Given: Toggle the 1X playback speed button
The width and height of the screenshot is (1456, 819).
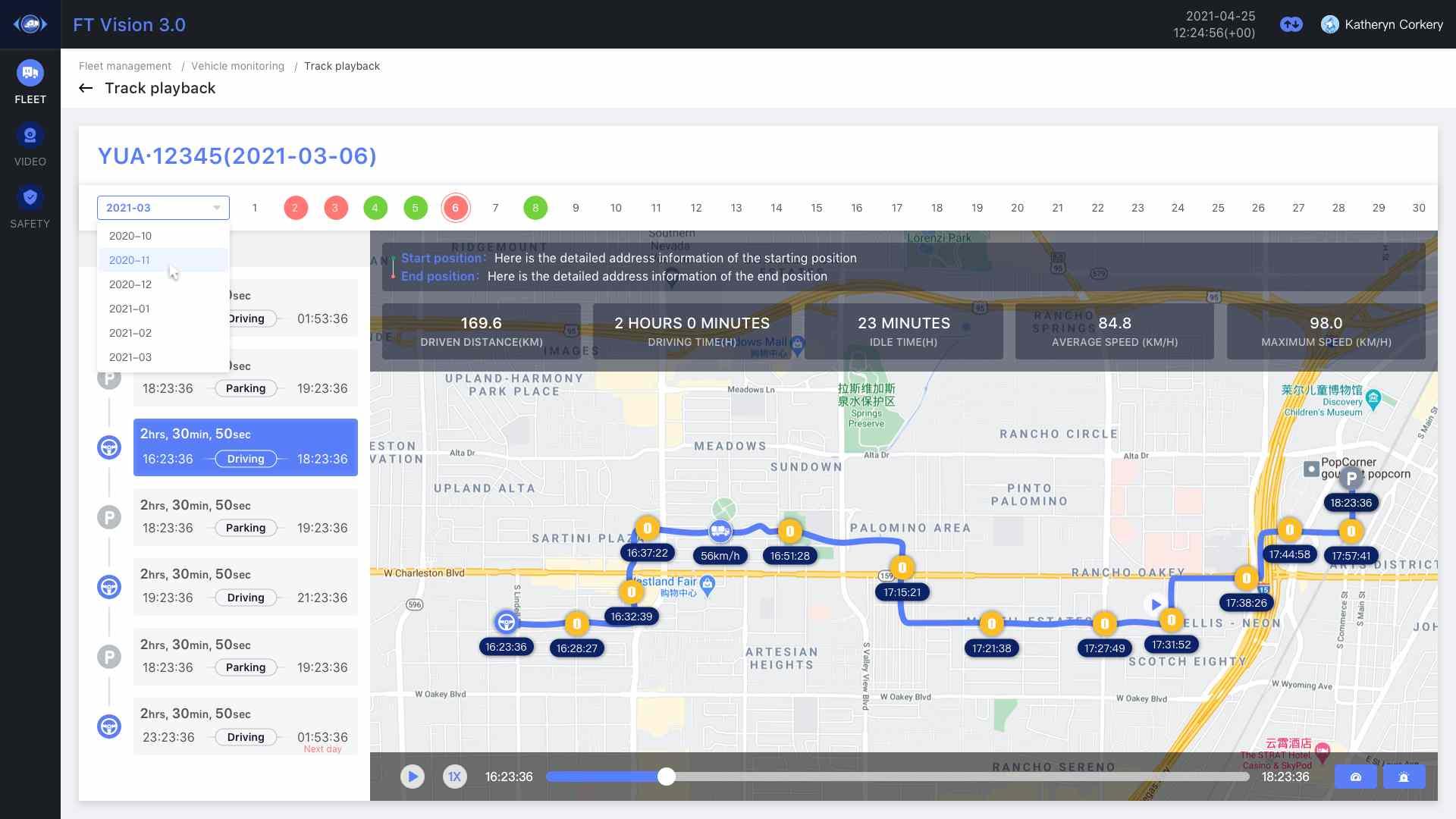Looking at the screenshot, I should tap(454, 777).
